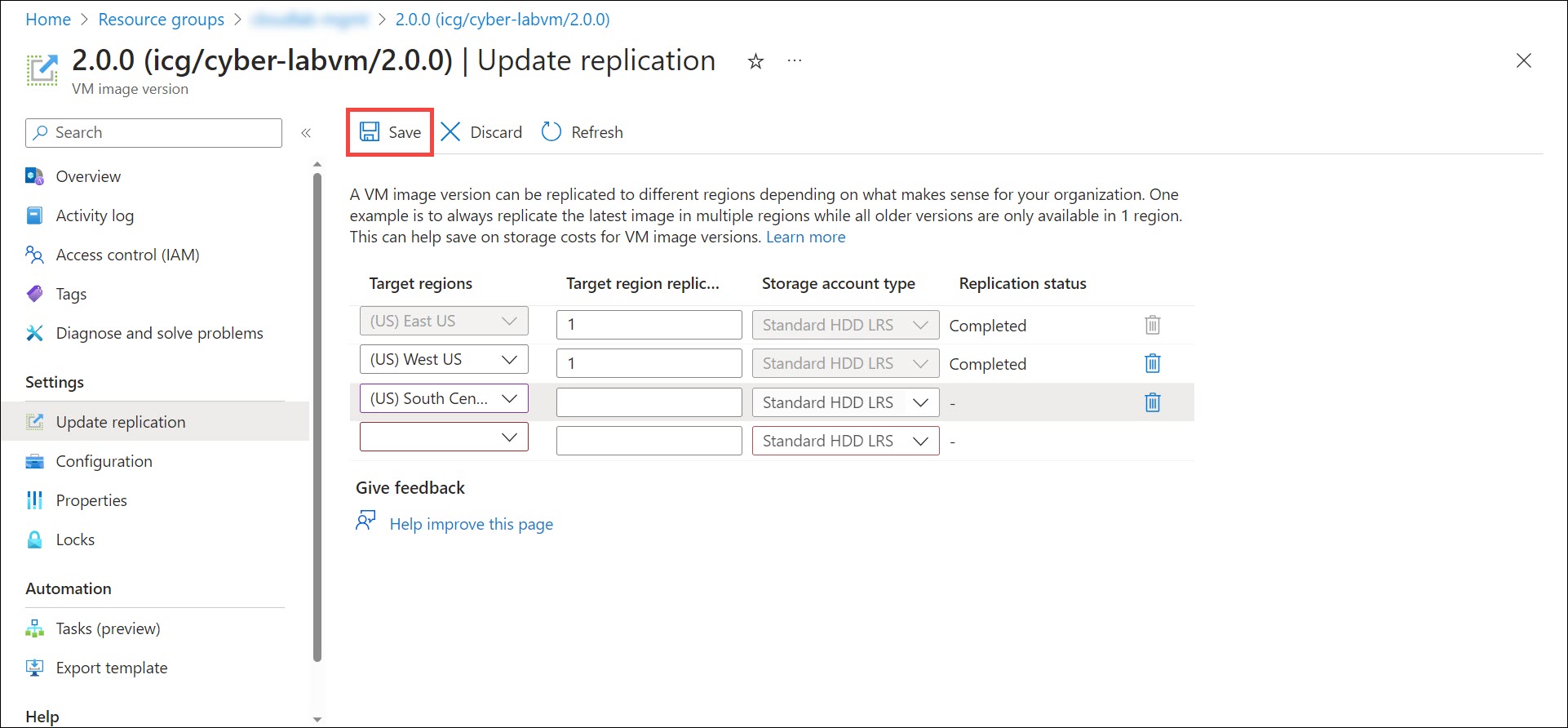Discard the replication changes
Screen dimensions: 1568x728
(481, 132)
